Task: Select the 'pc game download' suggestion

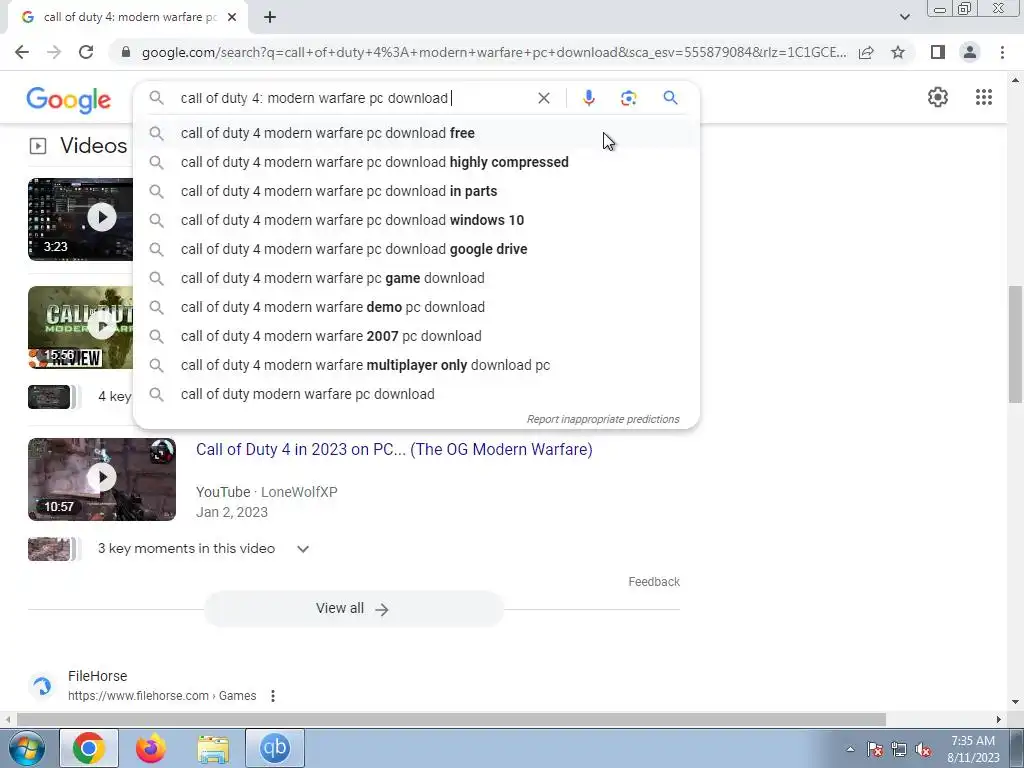Action: tap(417, 278)
